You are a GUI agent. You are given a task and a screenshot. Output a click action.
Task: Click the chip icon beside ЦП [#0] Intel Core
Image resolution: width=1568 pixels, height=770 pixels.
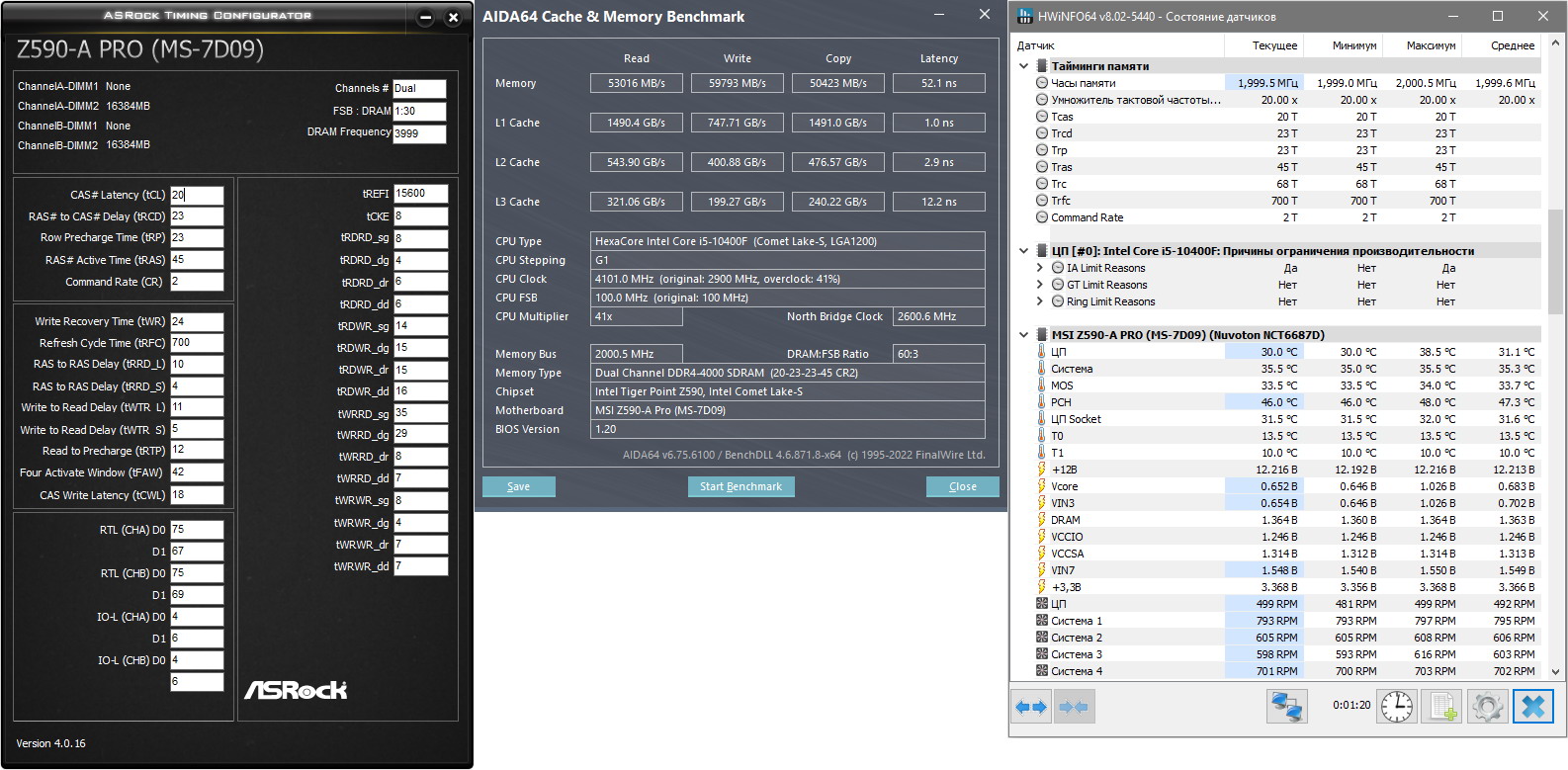1041,251
